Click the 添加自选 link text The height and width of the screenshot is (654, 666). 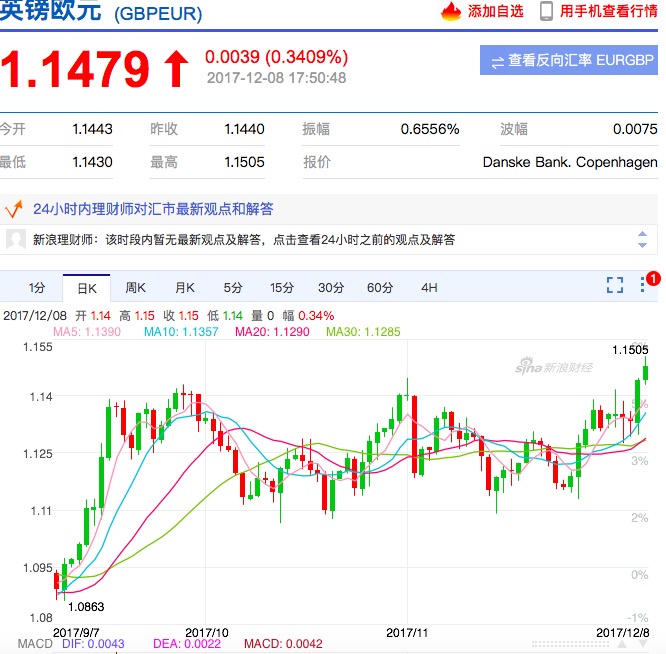click(495, 12)
